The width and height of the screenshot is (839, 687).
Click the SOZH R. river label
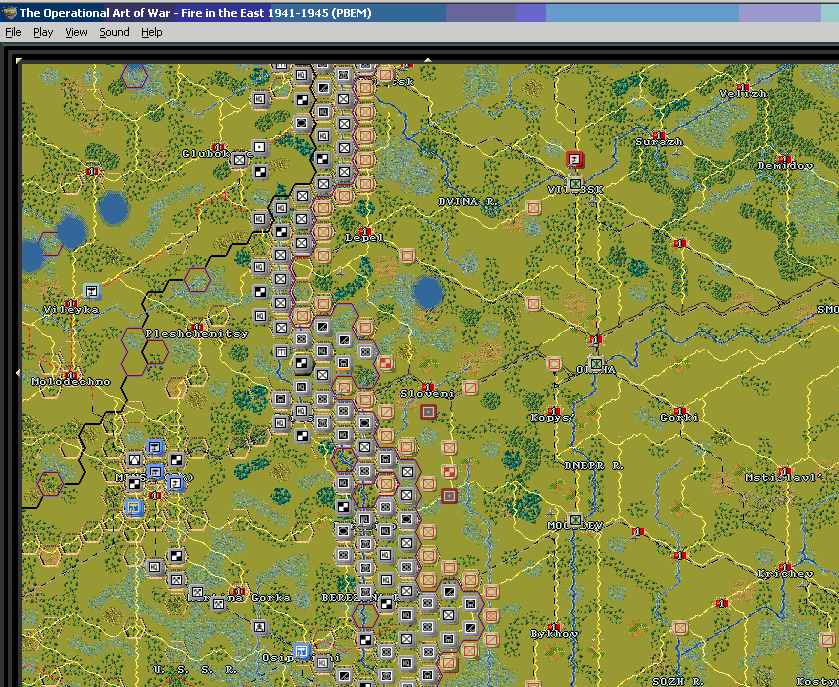[x=677, y=681]
